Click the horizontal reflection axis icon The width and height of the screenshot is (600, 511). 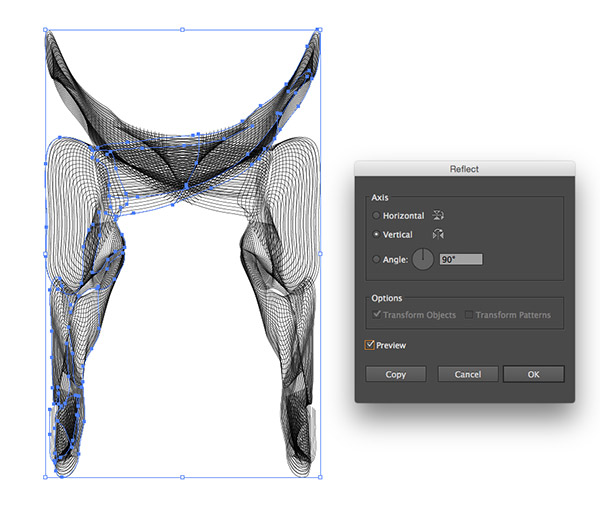438,215
